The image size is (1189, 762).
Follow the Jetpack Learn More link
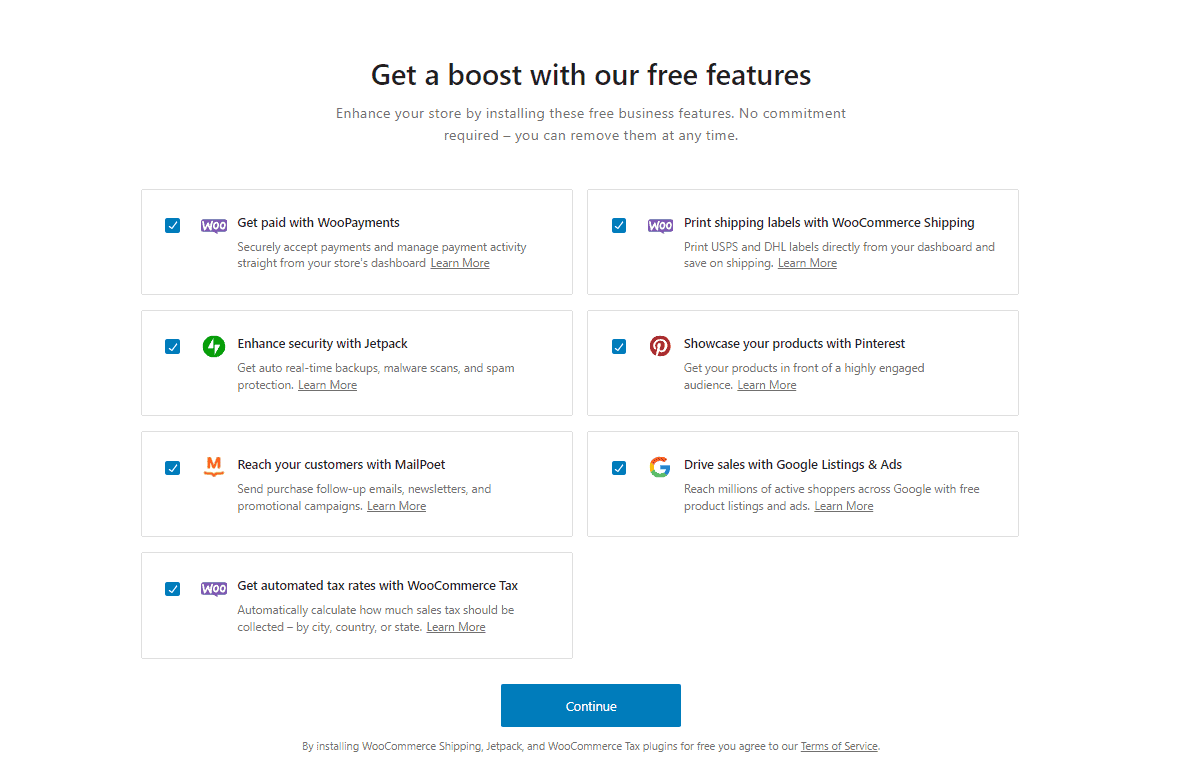(327, 385)
